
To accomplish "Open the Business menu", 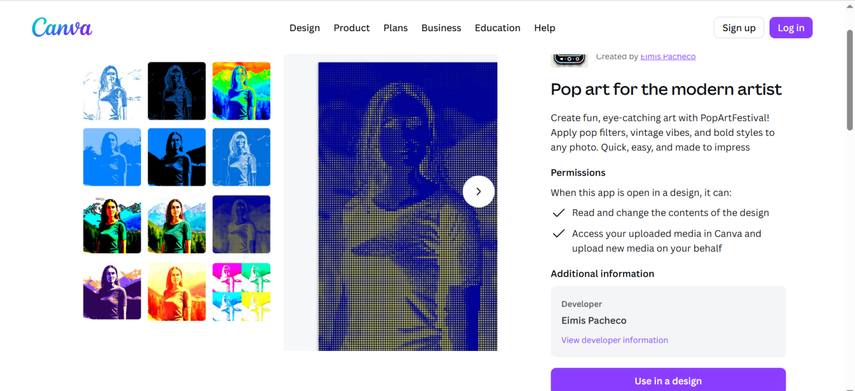I will [441, 28].
